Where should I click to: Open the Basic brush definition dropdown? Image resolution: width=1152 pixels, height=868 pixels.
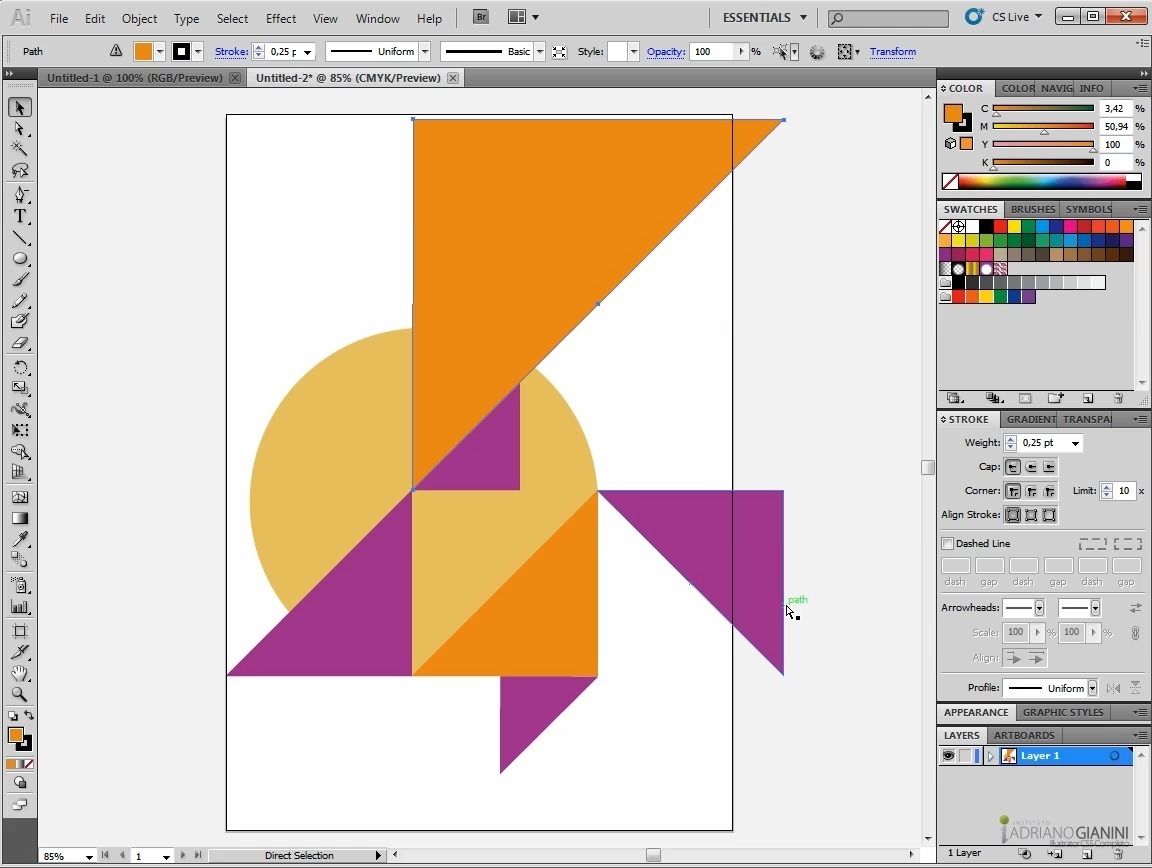(540, 51)
